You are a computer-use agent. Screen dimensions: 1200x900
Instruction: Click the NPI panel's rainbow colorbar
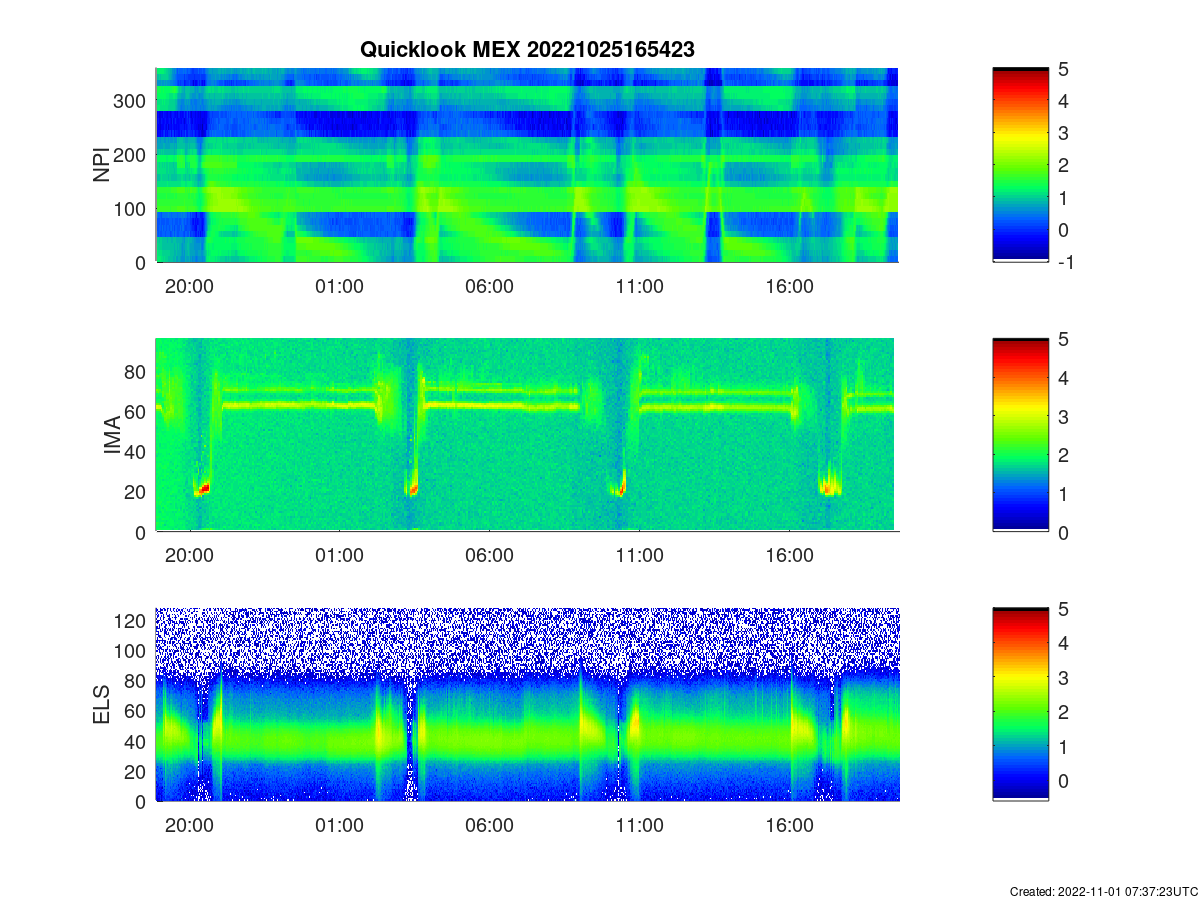(1020, 165)
